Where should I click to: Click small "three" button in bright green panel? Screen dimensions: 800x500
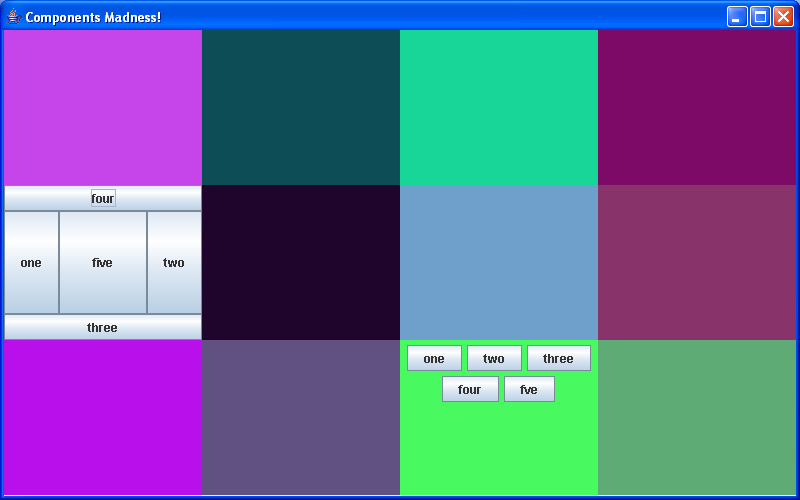coord(559,358)
